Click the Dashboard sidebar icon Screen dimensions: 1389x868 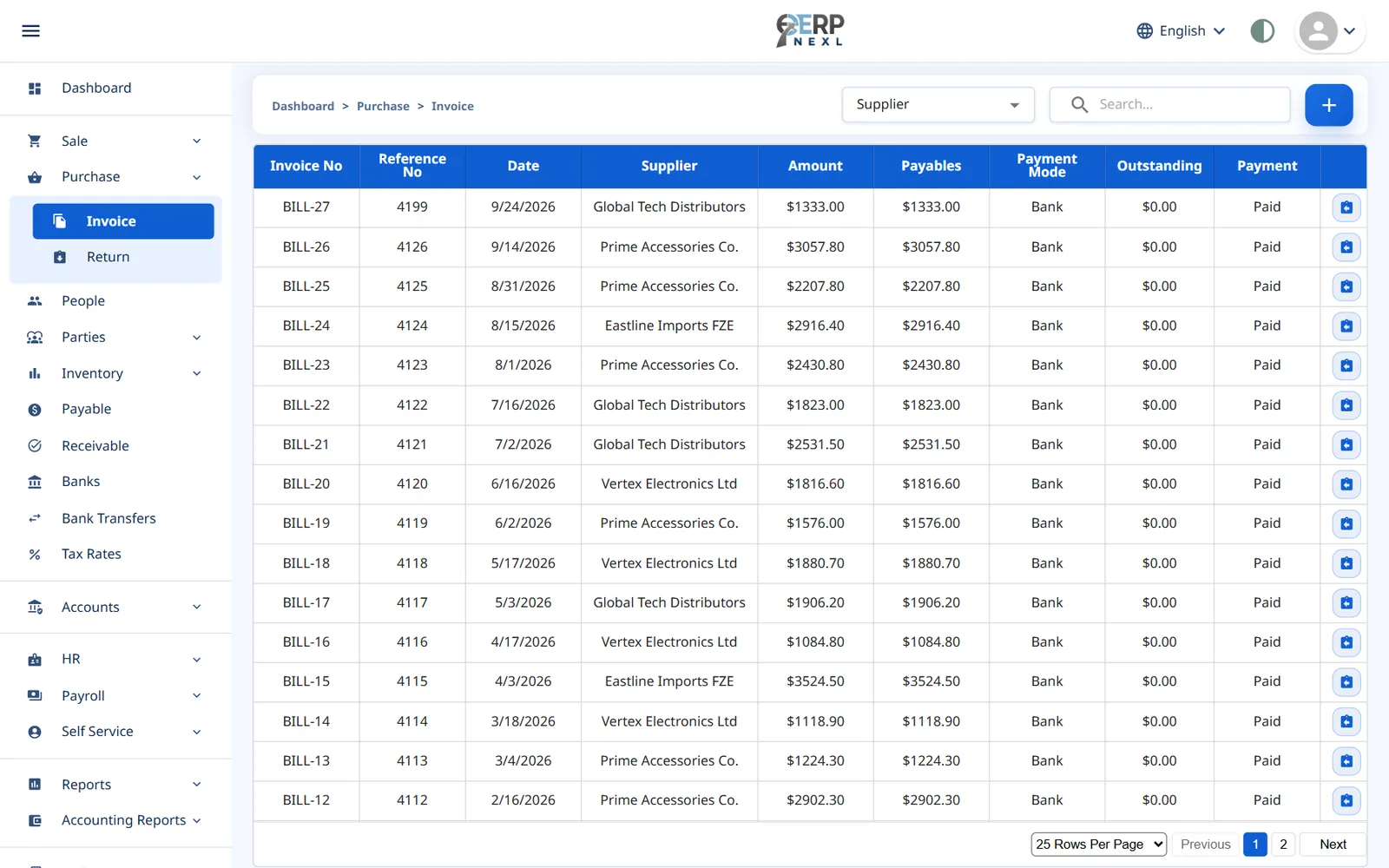35,89
